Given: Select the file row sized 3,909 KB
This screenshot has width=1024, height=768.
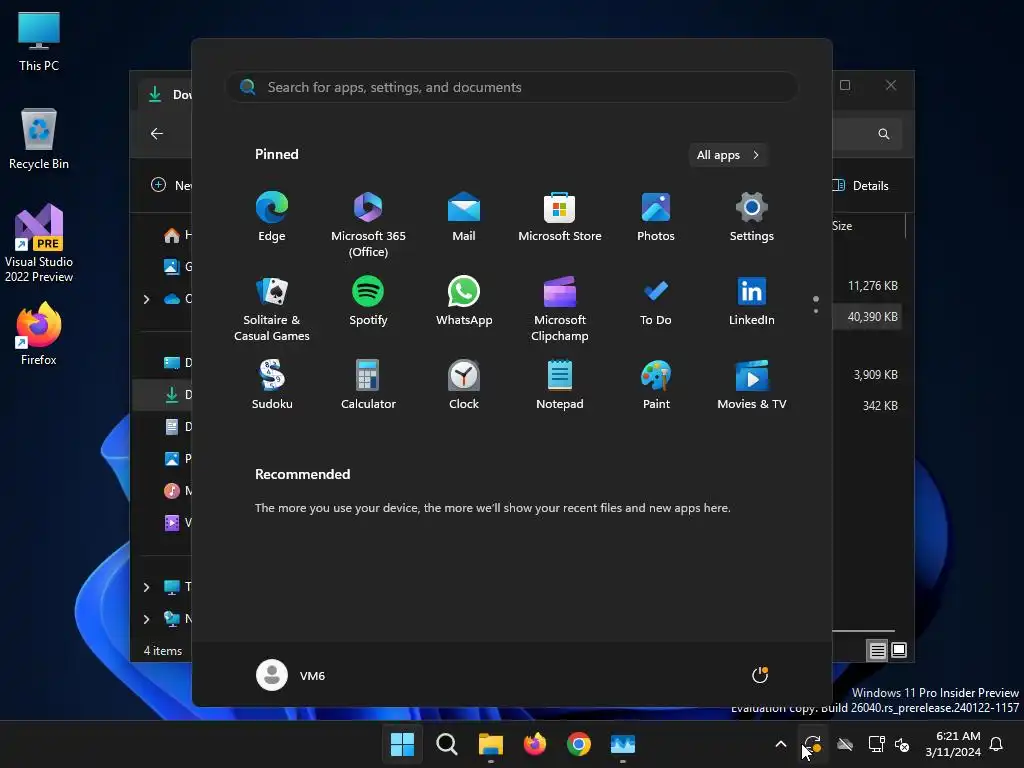Looking at the screenshot, I should tap(867, 375).
